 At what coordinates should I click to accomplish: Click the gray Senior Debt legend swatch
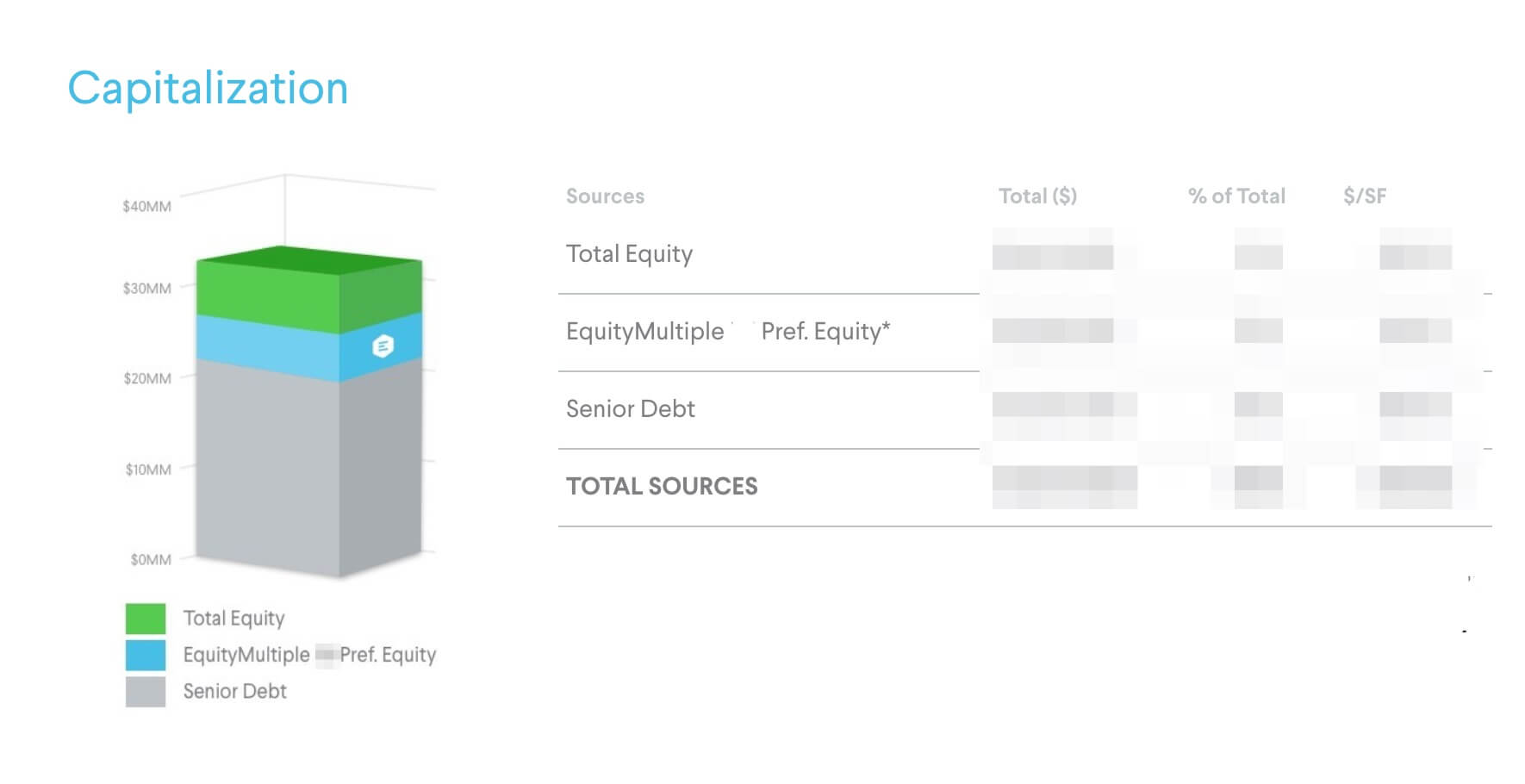tap(145, 691)
